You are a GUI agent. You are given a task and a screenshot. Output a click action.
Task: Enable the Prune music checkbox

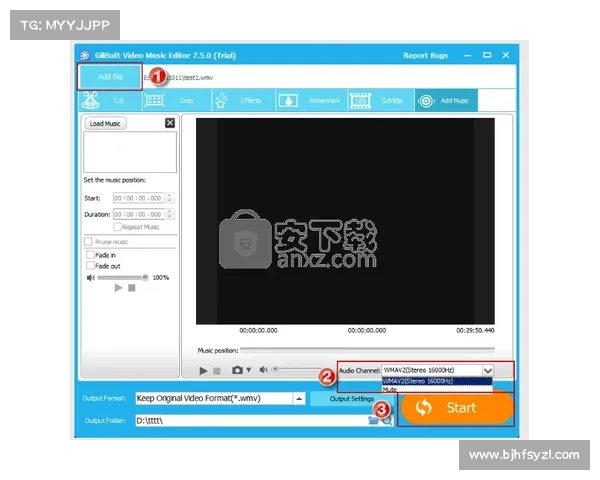[88, 242]
